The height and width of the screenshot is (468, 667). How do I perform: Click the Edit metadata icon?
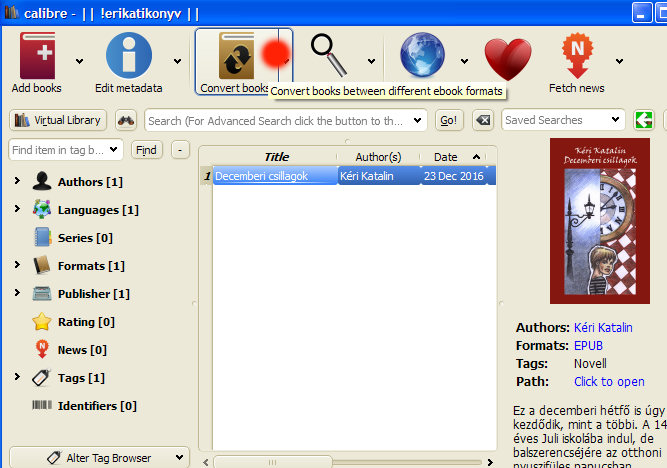(x=128, y=55)
